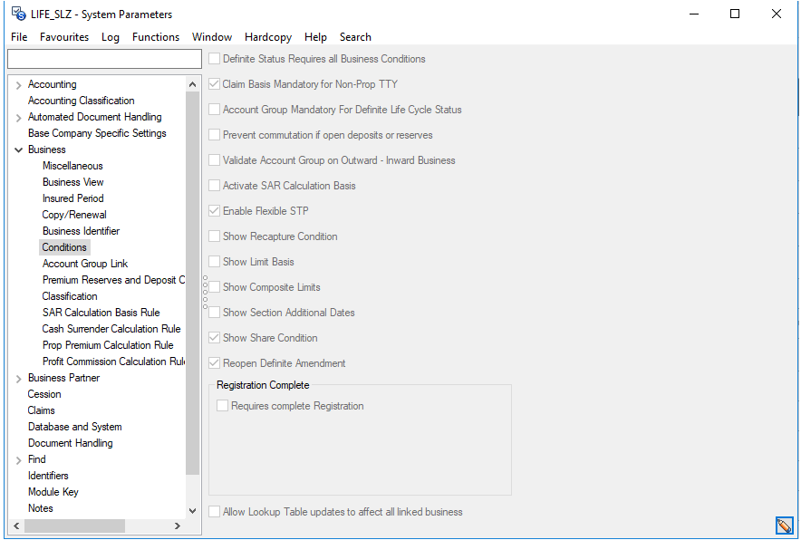801x540 pixels.
Task: Select SAR Calculation Basis Rule item
Action: click(x=100, y=313)
